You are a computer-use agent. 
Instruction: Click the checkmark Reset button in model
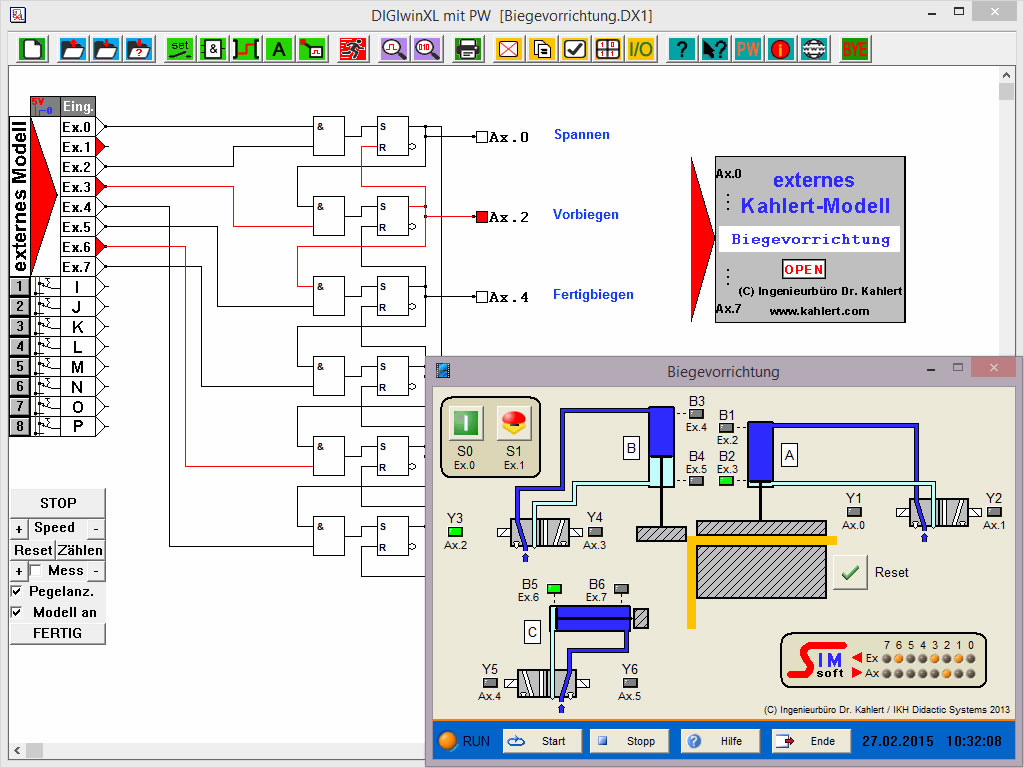pos(851,572)
